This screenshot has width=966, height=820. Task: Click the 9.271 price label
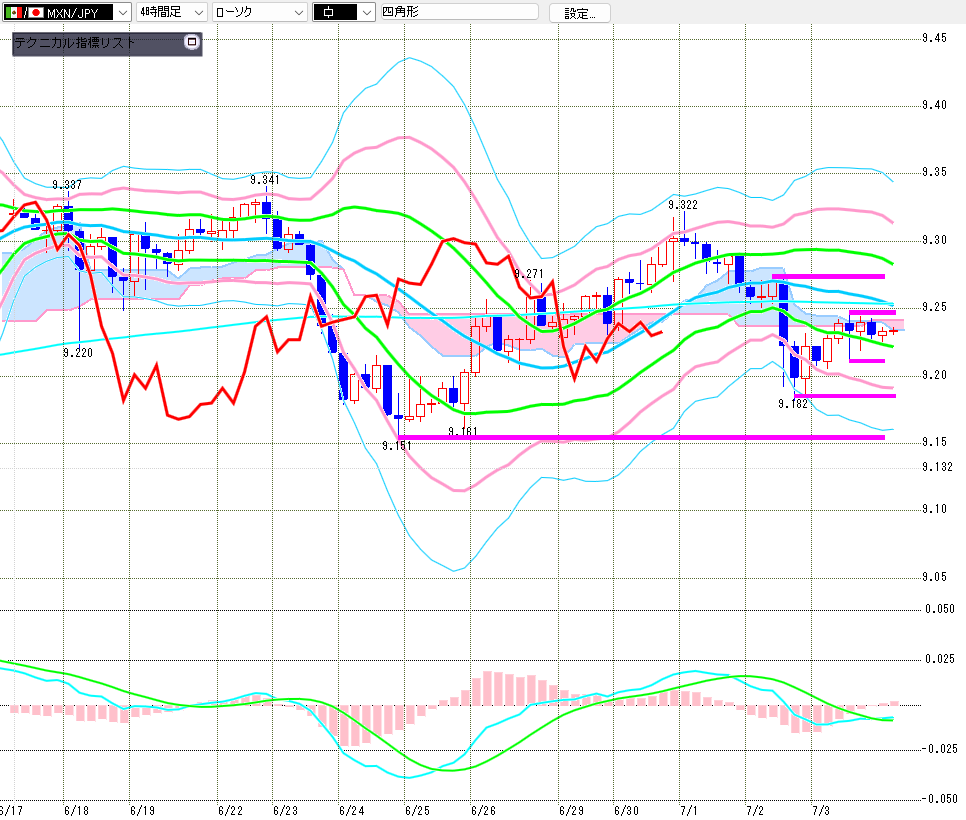[x=529, y=274]
